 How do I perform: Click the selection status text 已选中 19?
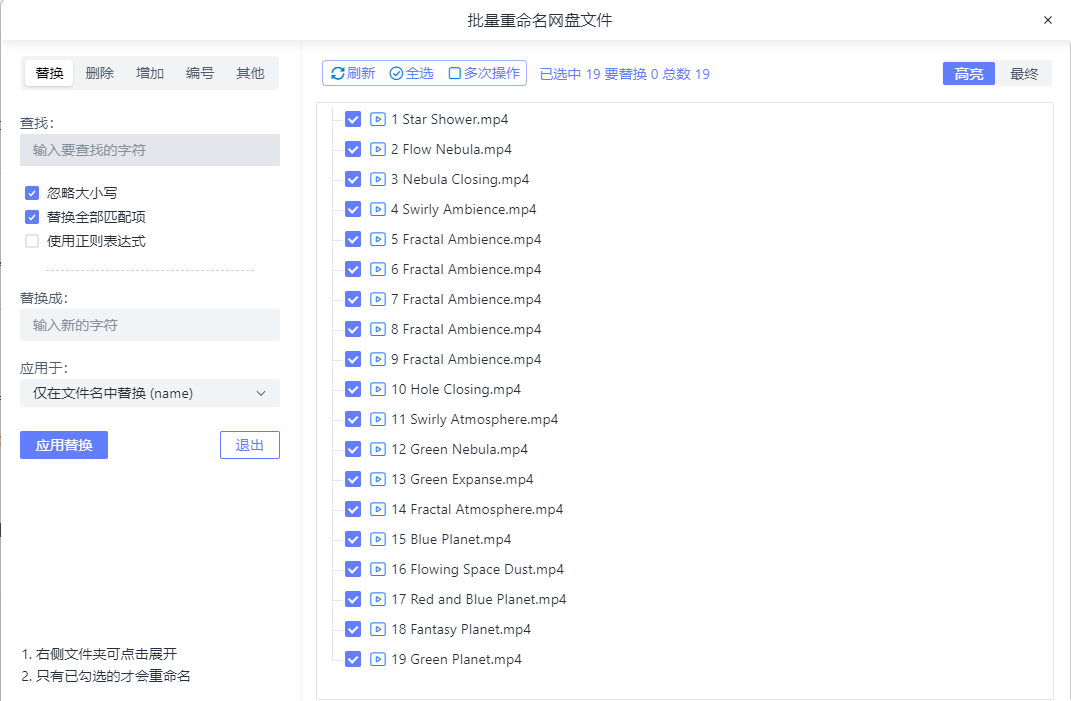[570, 74]
